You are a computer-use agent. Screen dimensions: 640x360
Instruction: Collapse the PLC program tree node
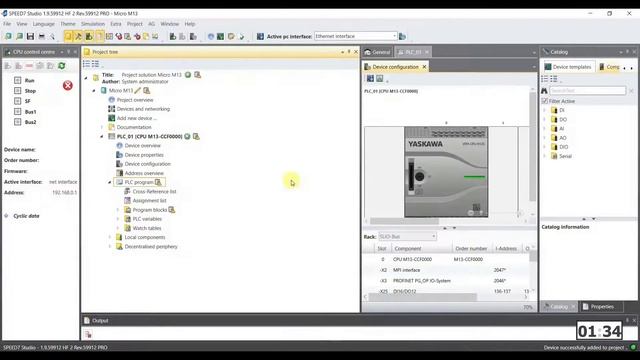tap(110, 182)
